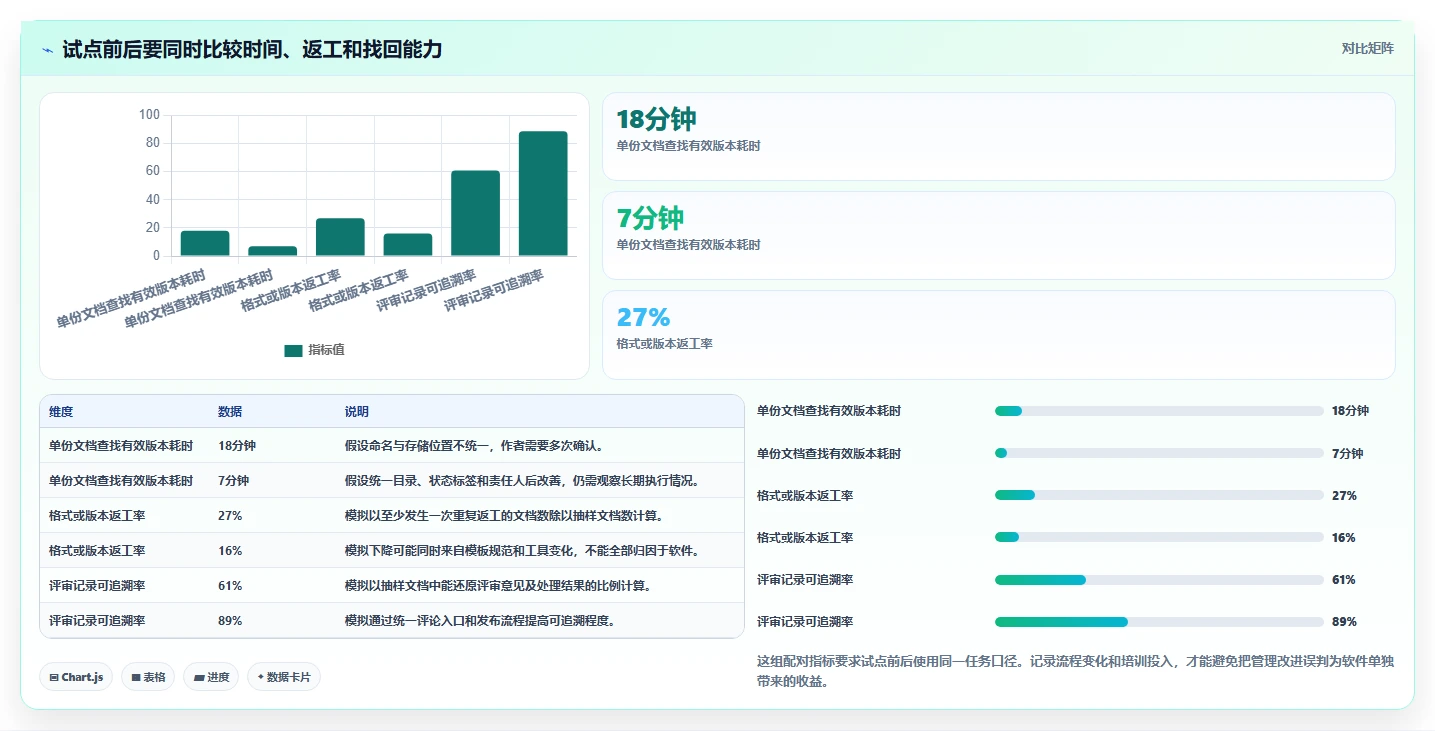Click the icon inside the 进度 chip

199,677
